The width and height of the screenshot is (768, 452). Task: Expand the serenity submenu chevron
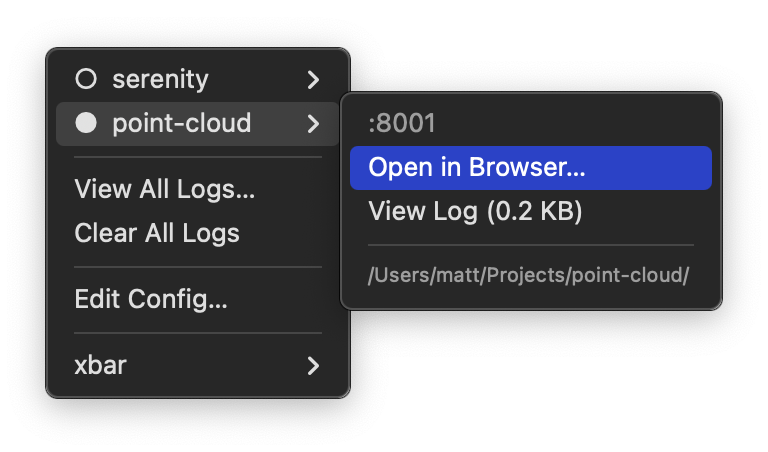click(x=313, y=79)
